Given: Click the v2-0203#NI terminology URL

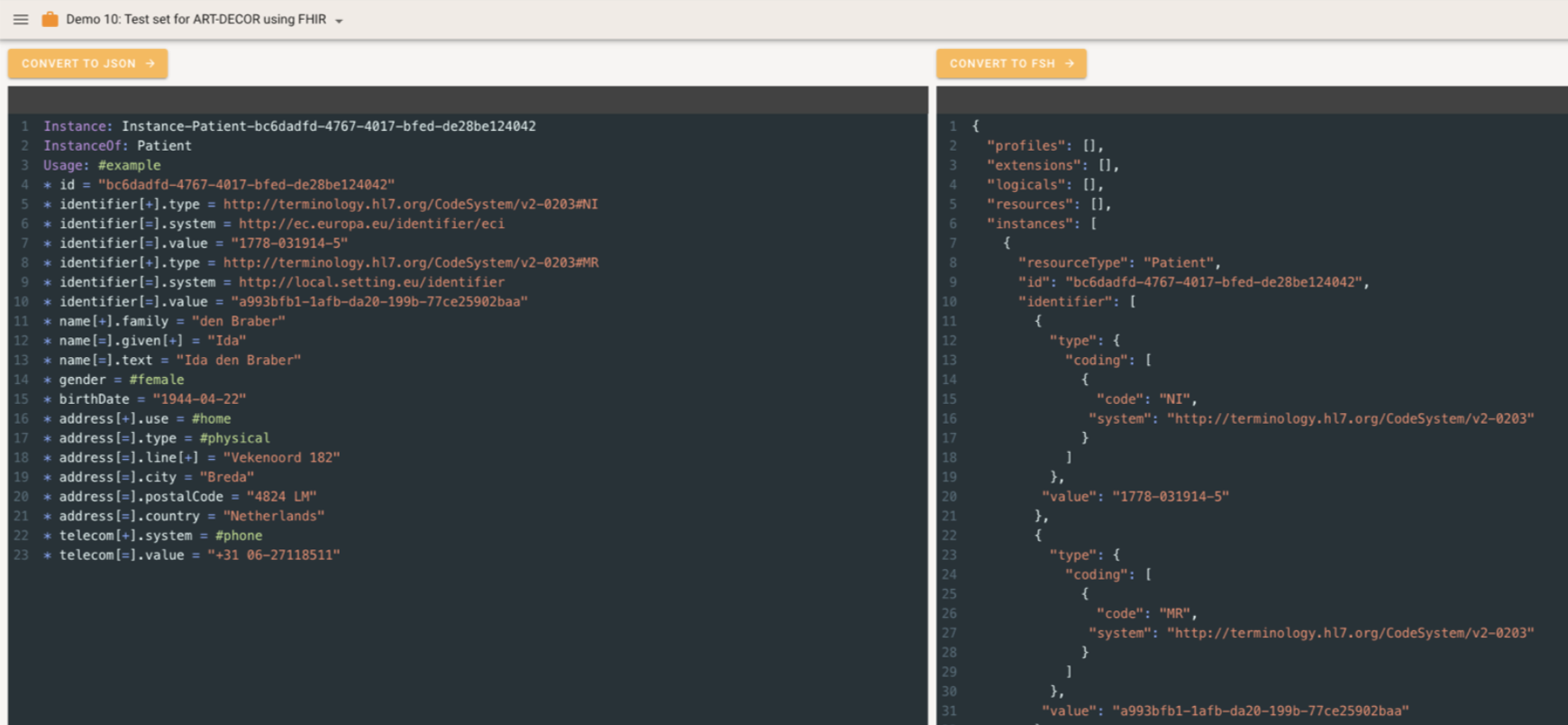Looking at the screenshot, I should [x=410, y=205].
